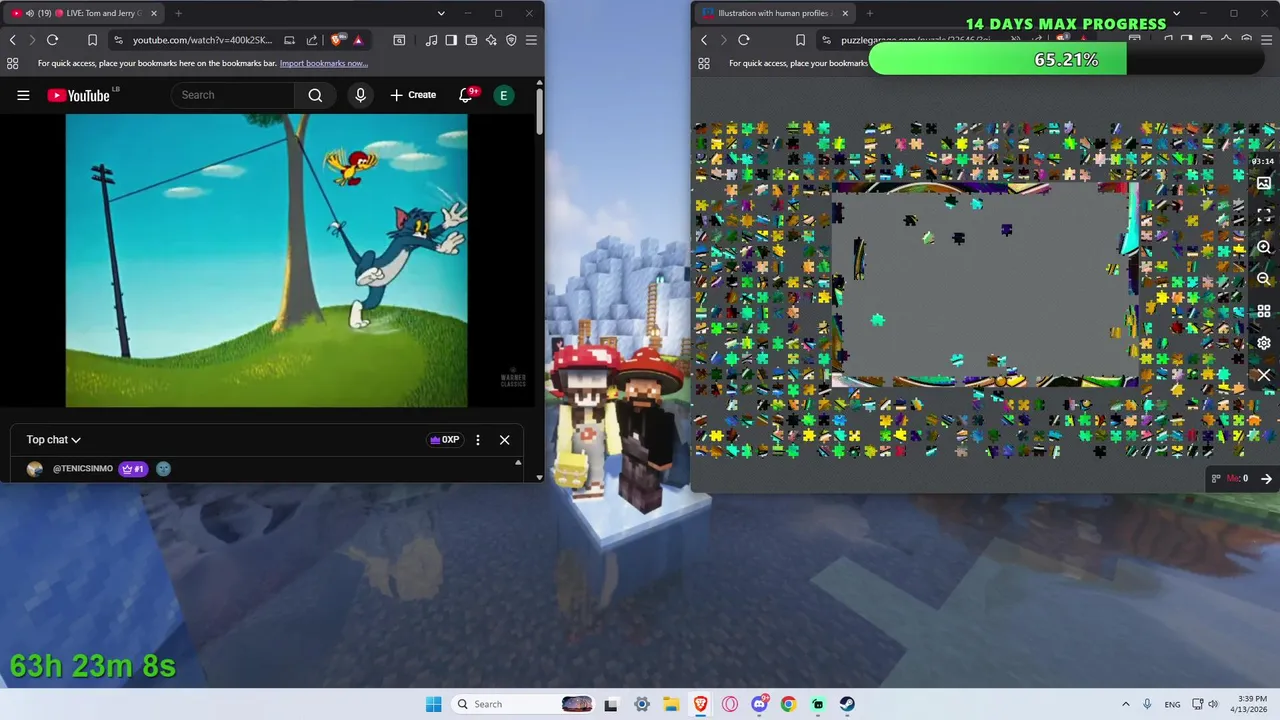Show hidden system tray icons
The width and height of the screenshot is (1280, 720).
click(x=1125, y=704)
